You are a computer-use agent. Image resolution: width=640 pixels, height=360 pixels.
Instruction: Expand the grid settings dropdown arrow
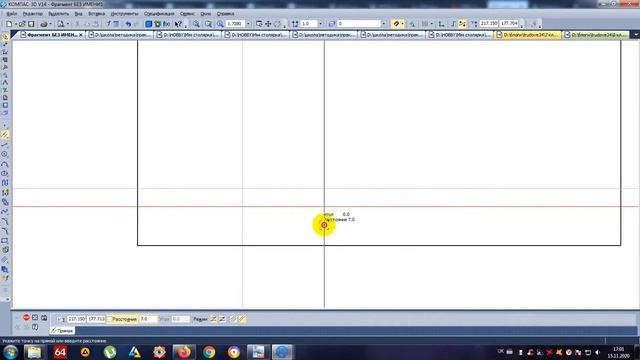(431, 24)
